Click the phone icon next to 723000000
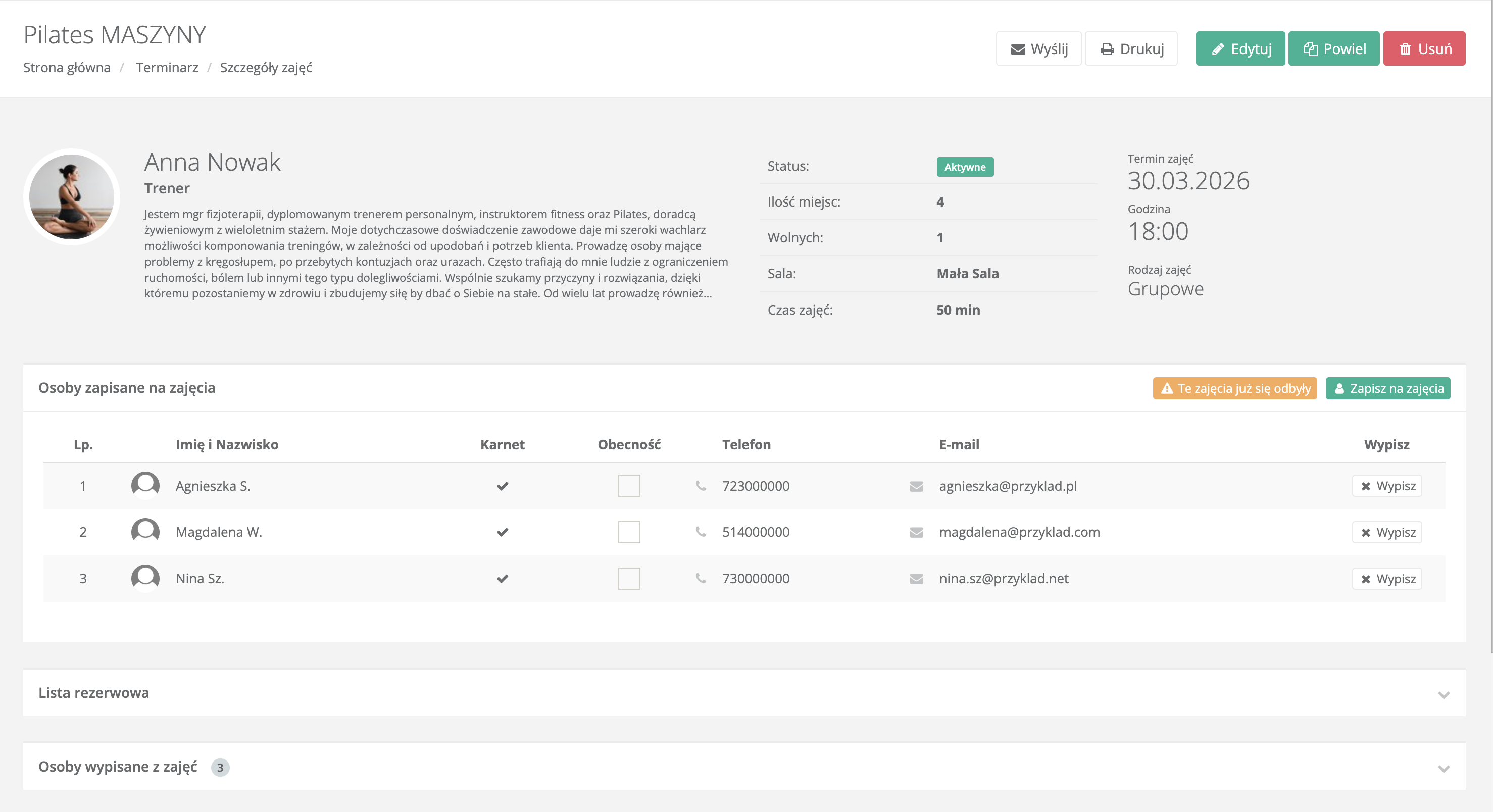This screenshot has width=1493, height=812. click(x=701, y=486)
